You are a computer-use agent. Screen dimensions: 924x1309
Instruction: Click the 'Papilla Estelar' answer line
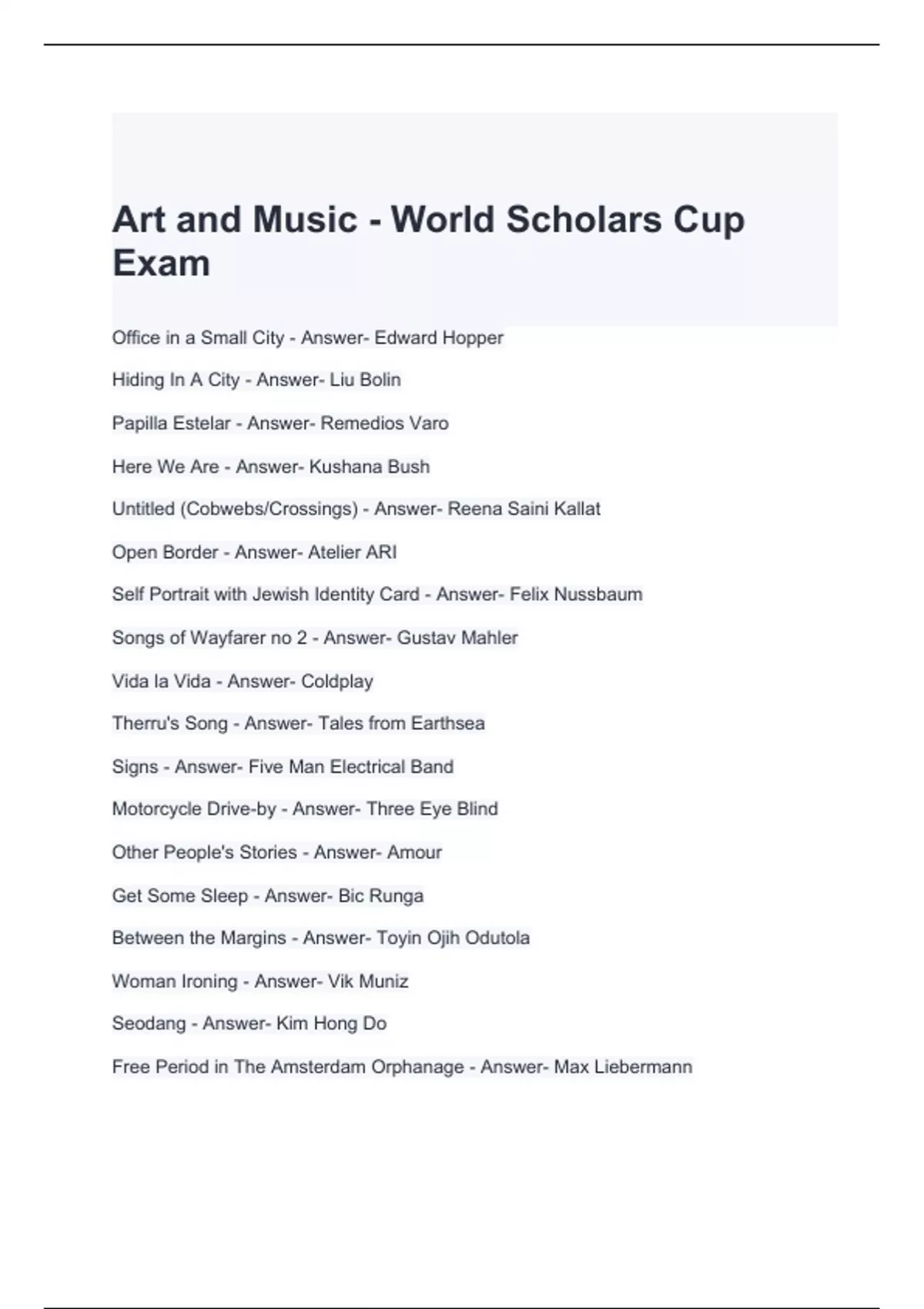(x=280, y=423)
